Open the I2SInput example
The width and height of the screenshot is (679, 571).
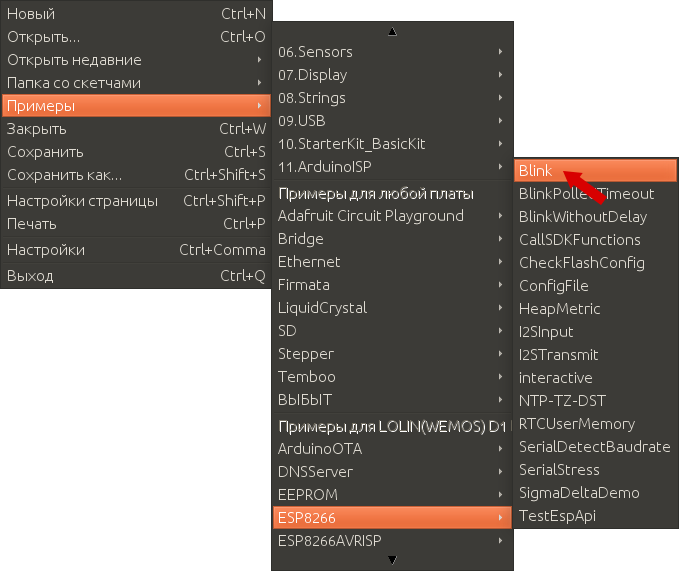click(x=595, y=331)
